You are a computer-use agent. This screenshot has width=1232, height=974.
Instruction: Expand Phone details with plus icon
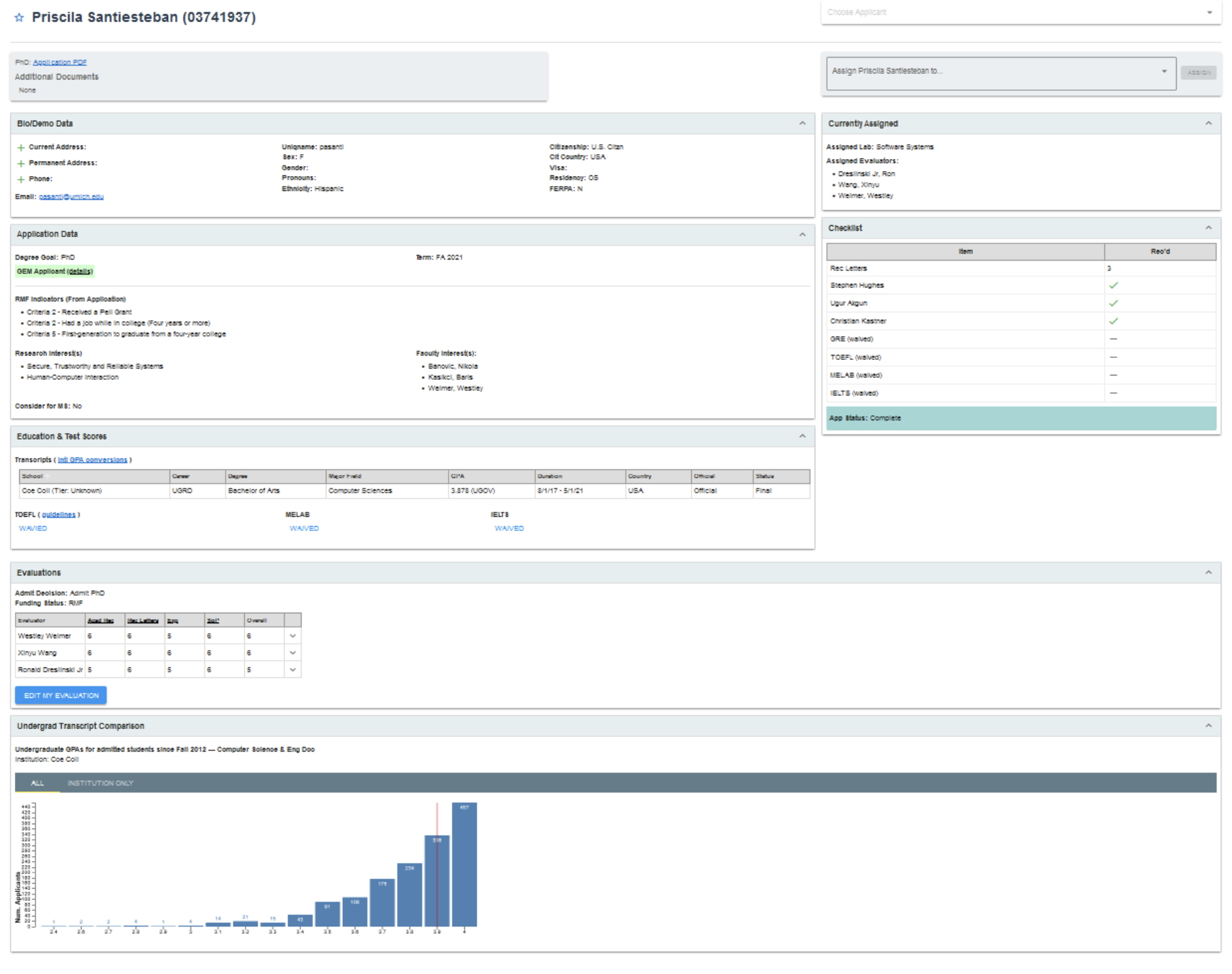coord(21,180)
